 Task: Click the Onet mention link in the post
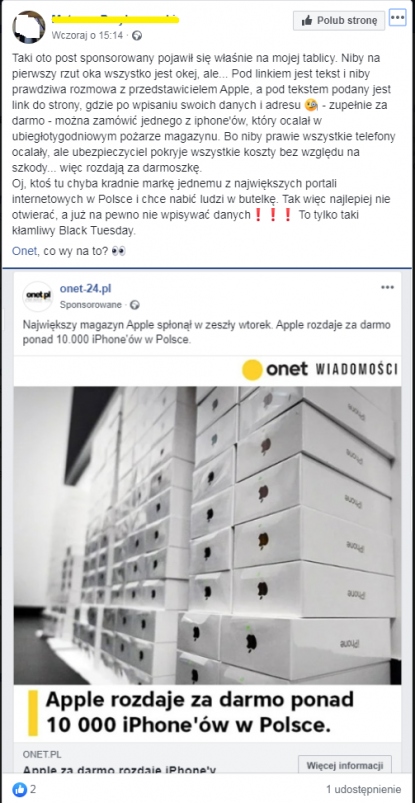point(25,251)
